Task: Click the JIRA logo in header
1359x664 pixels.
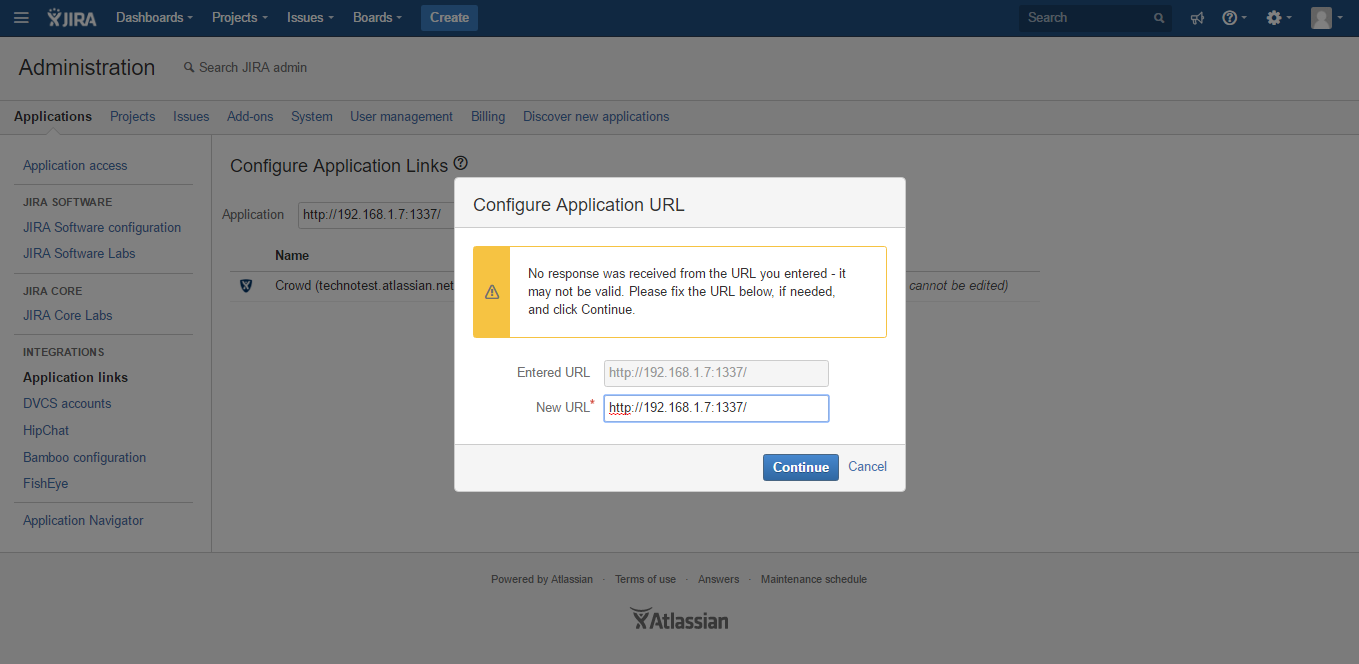Action: tap(73, 18)
